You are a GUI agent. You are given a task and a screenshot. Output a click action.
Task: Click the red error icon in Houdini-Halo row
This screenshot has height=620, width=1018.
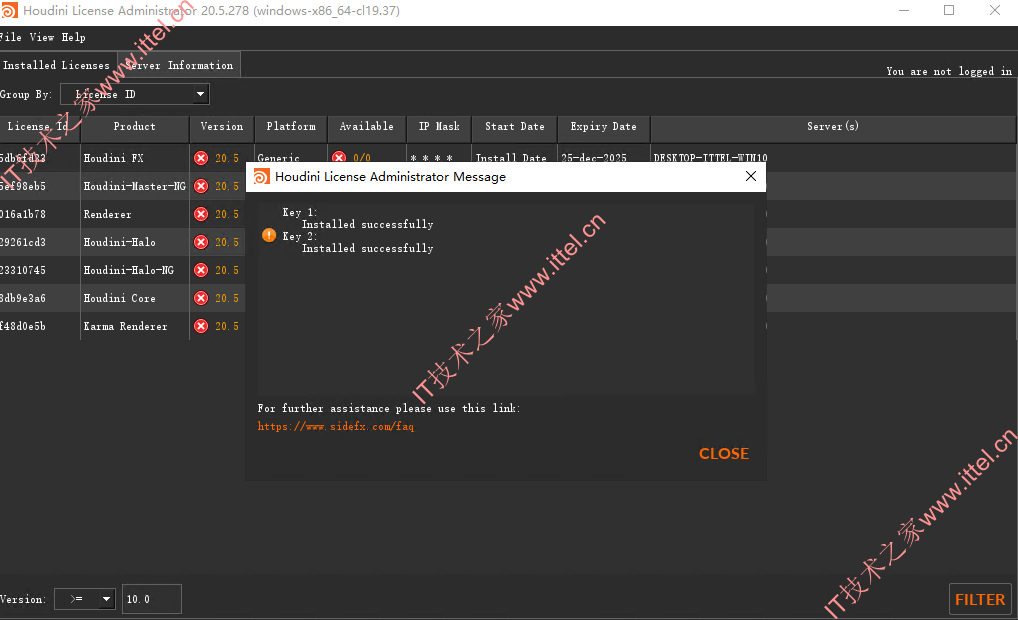click(201, 242)
